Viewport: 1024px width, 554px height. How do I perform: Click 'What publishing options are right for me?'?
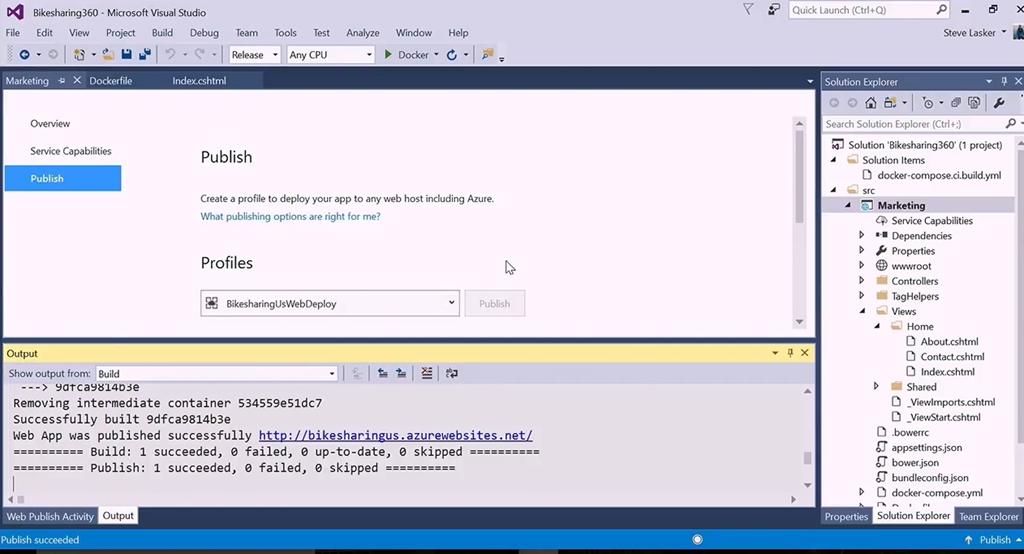point(290,216)
